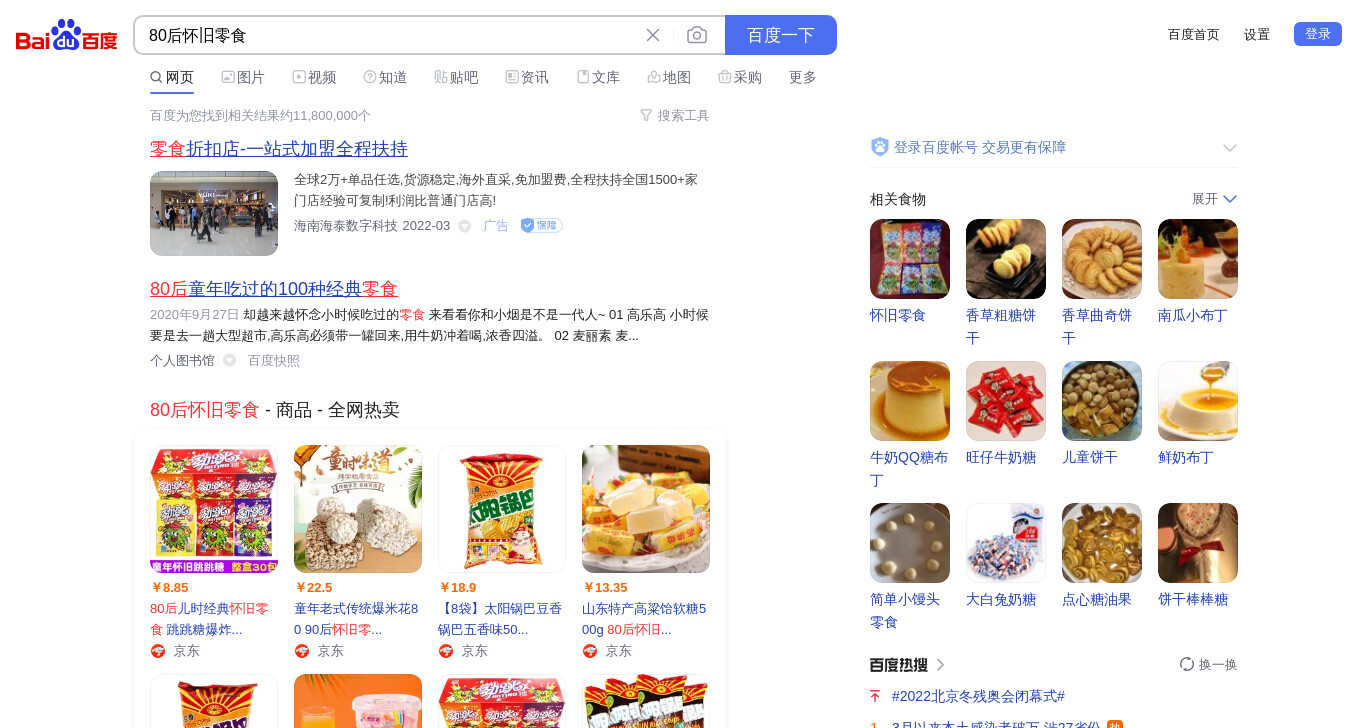Open the 80后童年吃过的100种经典零食 link
This screenshot has width=1366, height=728.
coord(274,289)
